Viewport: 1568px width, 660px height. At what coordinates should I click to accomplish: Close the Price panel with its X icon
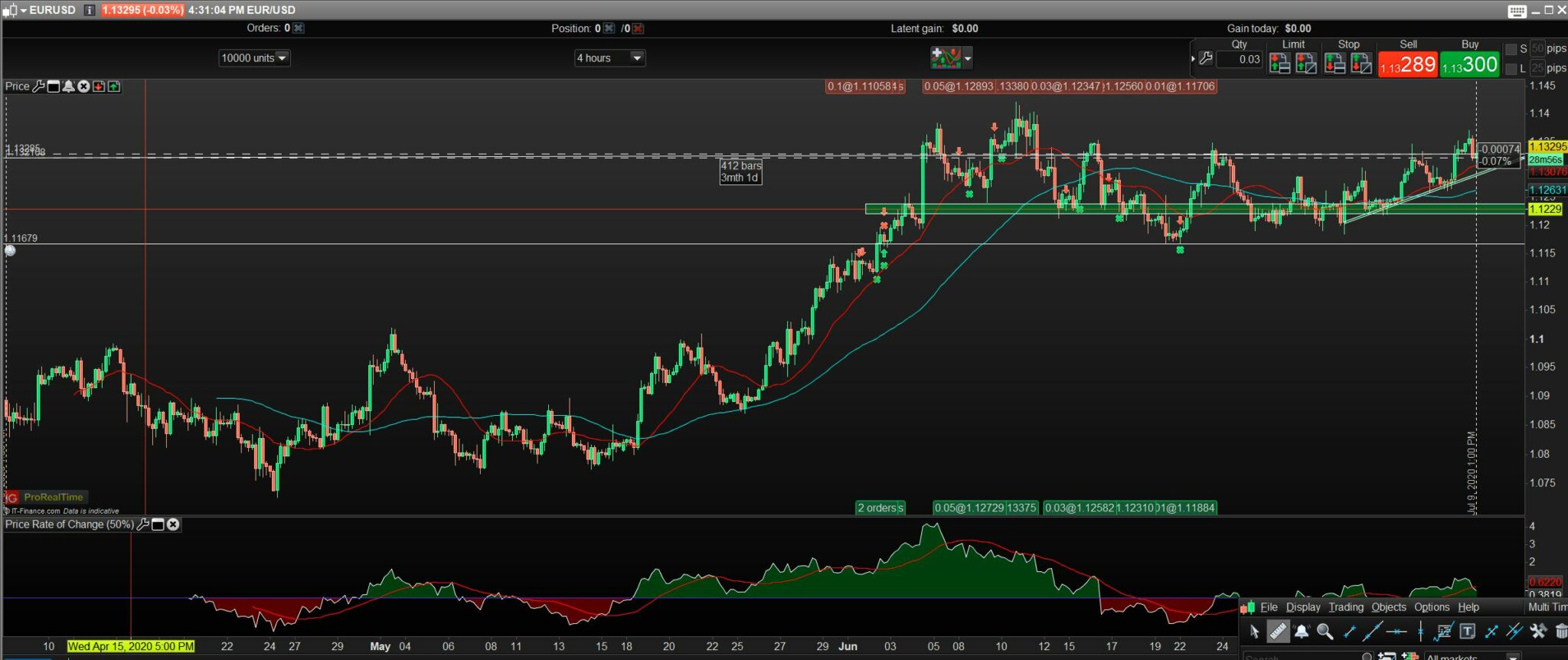83,87
